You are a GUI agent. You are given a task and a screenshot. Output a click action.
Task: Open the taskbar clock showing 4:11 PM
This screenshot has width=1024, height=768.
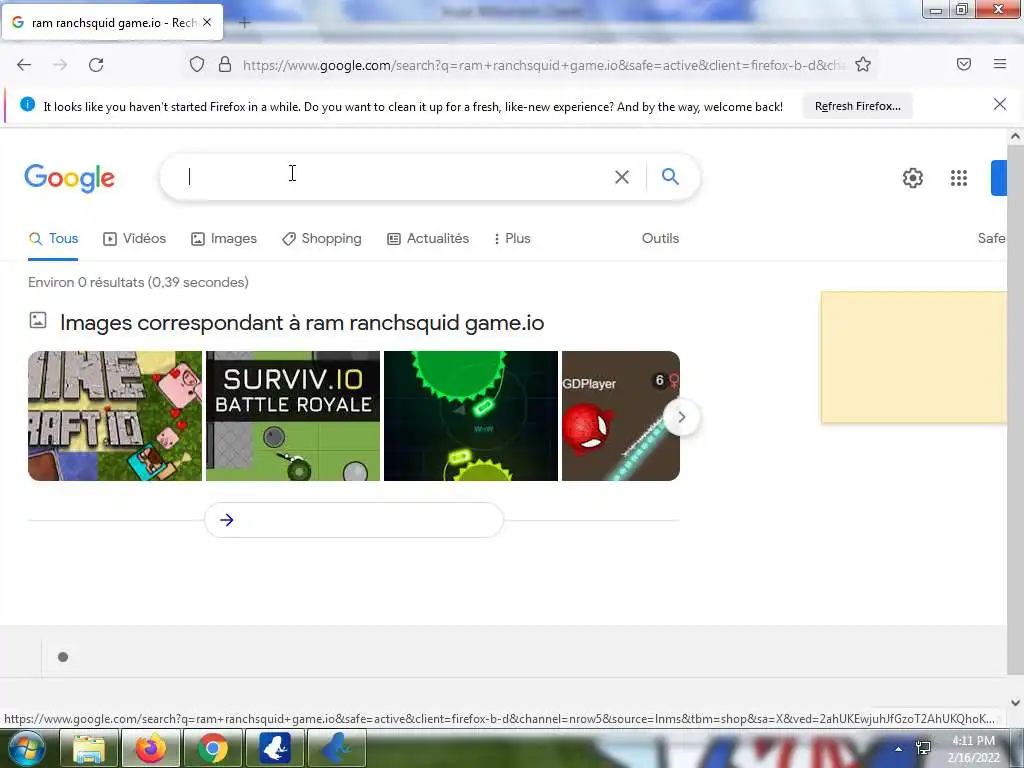point(973,749)
